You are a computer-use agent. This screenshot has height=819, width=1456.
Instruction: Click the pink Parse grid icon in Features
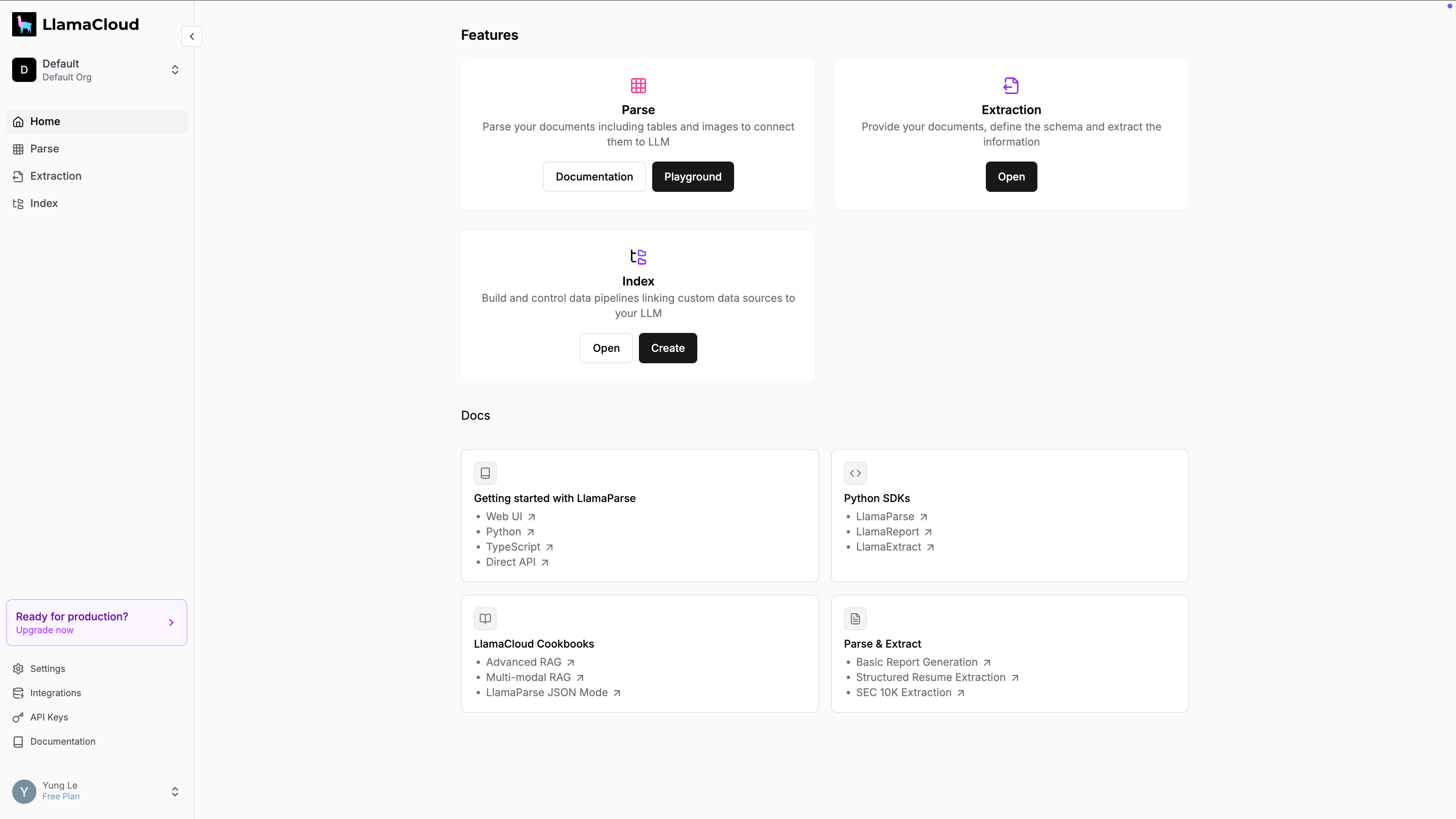tap(638, 85)
